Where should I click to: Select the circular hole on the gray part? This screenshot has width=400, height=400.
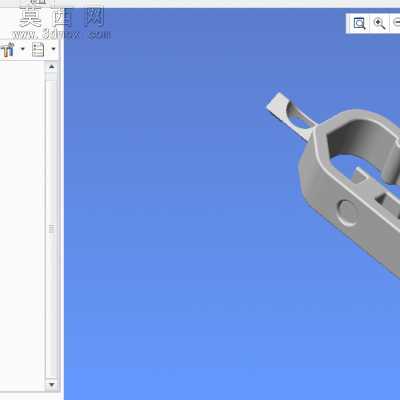(x=347, y=212)
